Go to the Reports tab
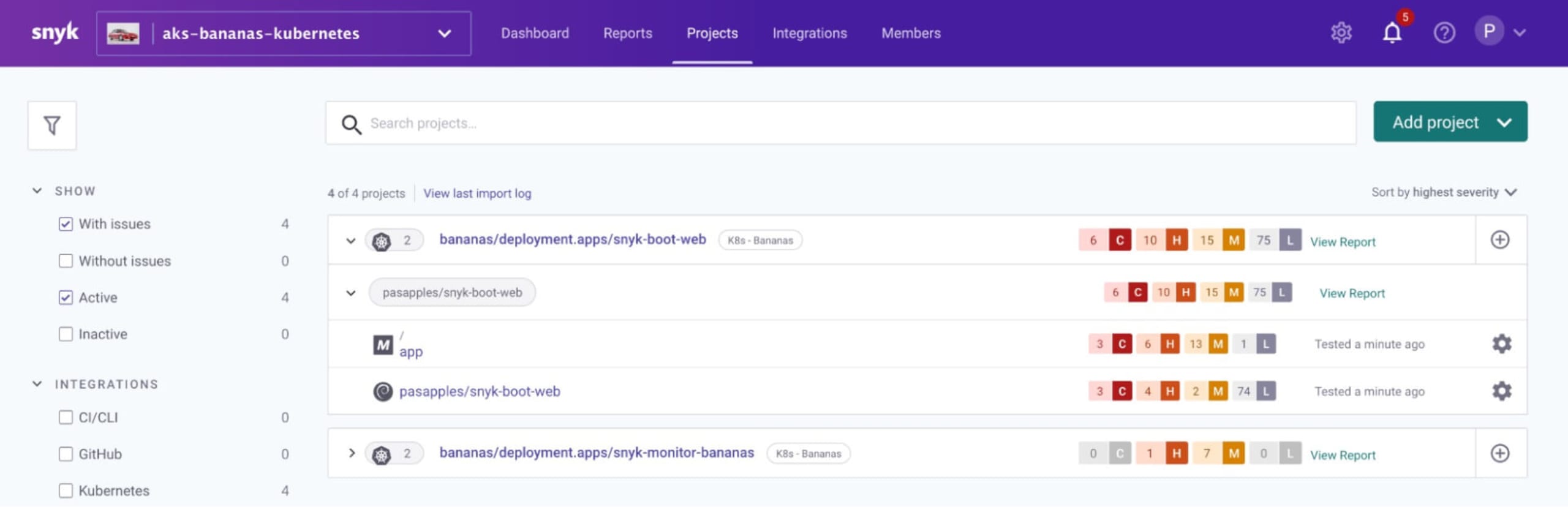Screen dimensions: 1568x507 (627, 34)
